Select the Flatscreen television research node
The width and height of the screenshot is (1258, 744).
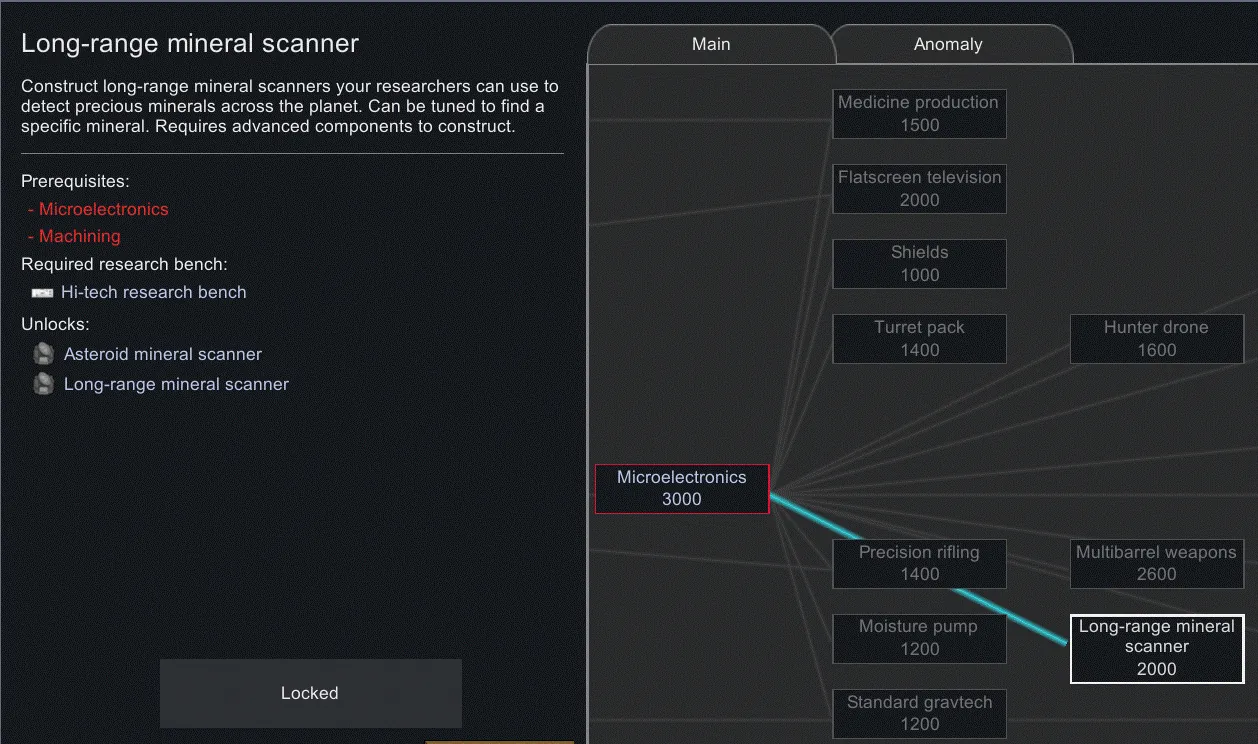point(919,188)
